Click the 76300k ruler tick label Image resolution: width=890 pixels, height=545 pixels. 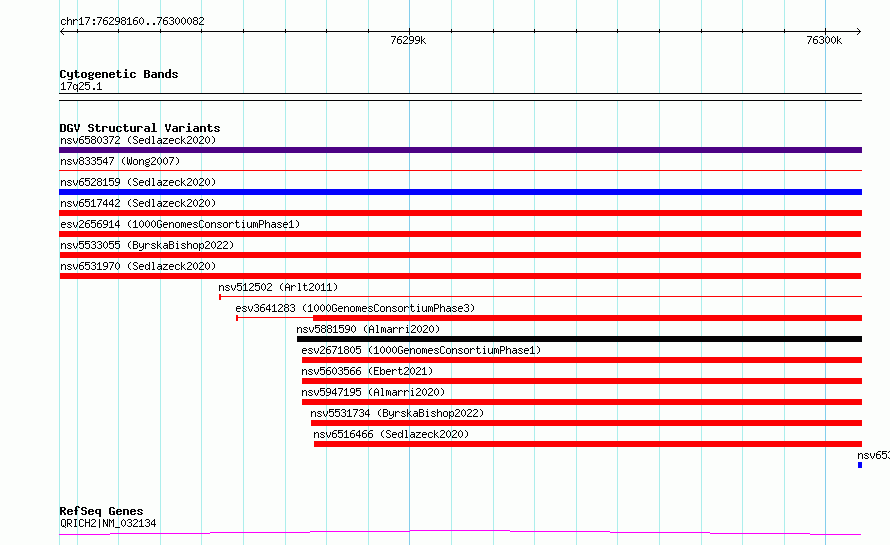click(824, 40)
